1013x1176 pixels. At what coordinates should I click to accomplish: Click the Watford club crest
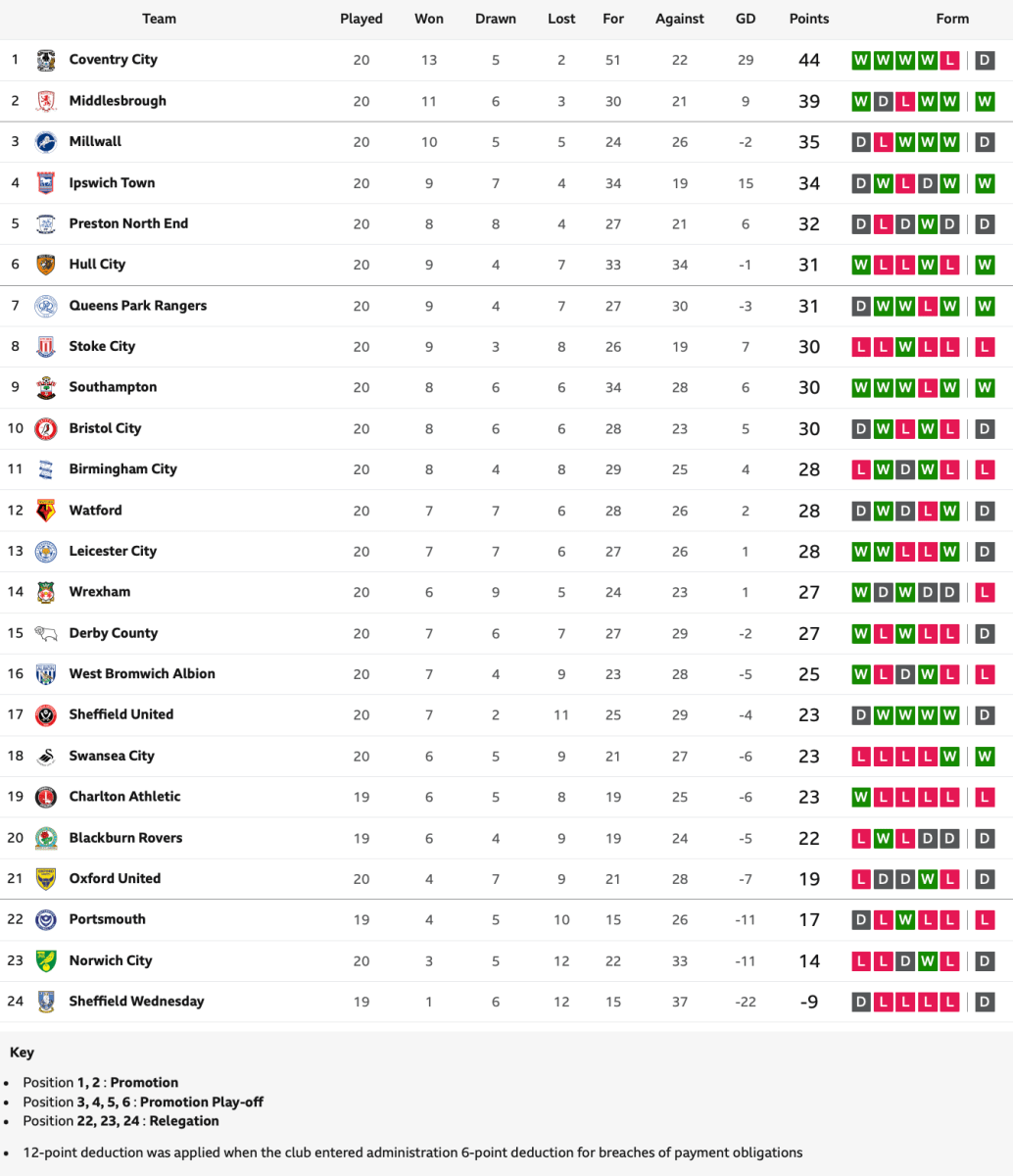click(x=45, y=511)
